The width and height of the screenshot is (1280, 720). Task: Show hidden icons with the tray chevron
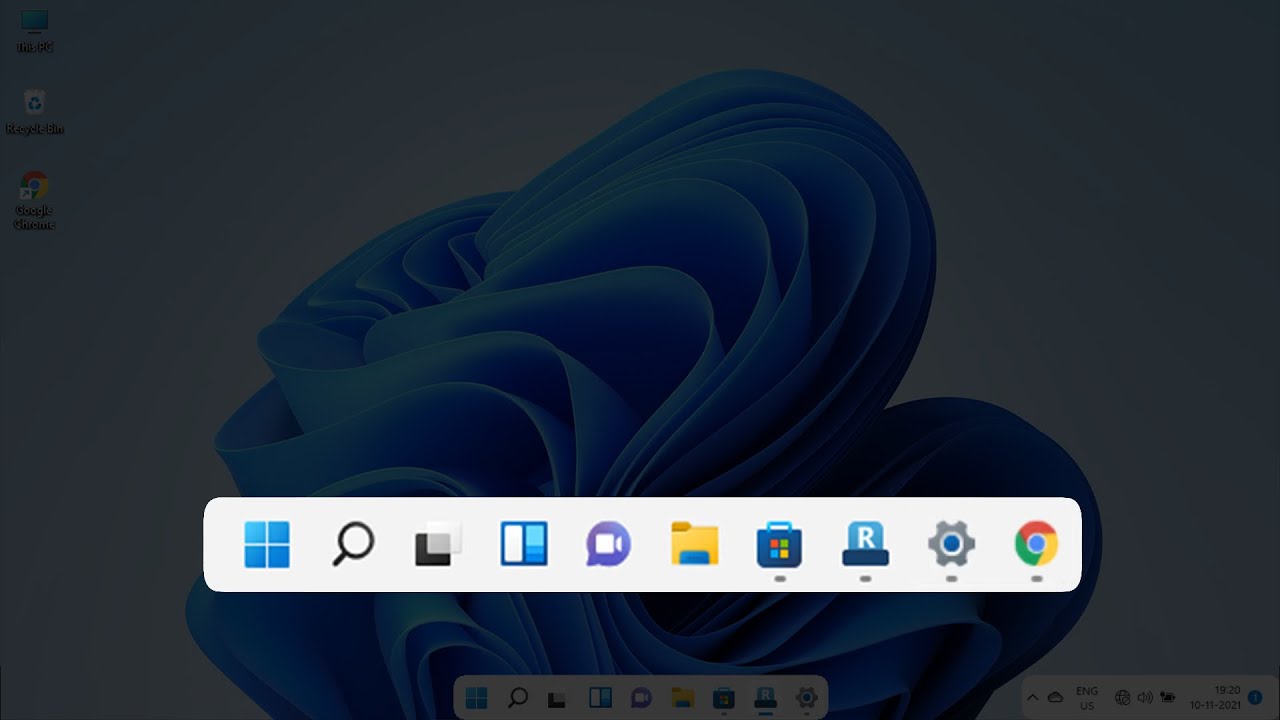pyautogui.click(x=1032, y=697)
